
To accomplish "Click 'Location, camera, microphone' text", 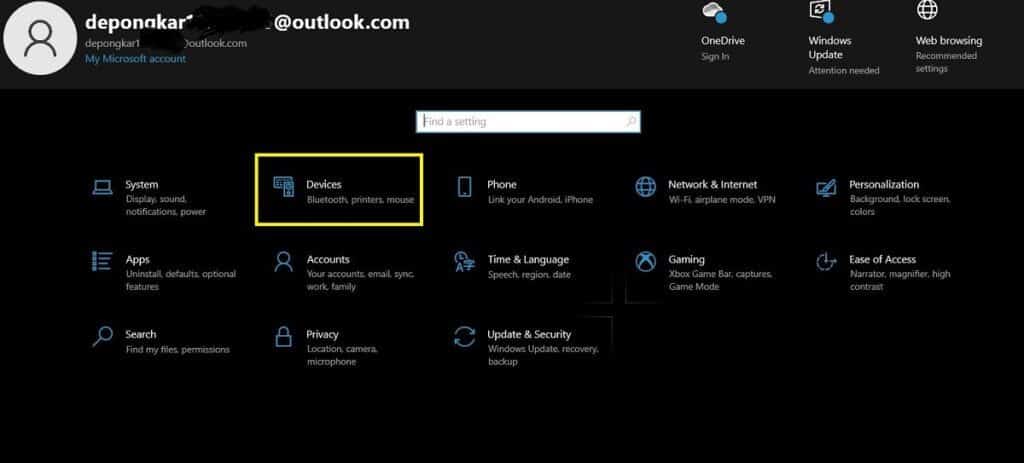I will (342, 356).
